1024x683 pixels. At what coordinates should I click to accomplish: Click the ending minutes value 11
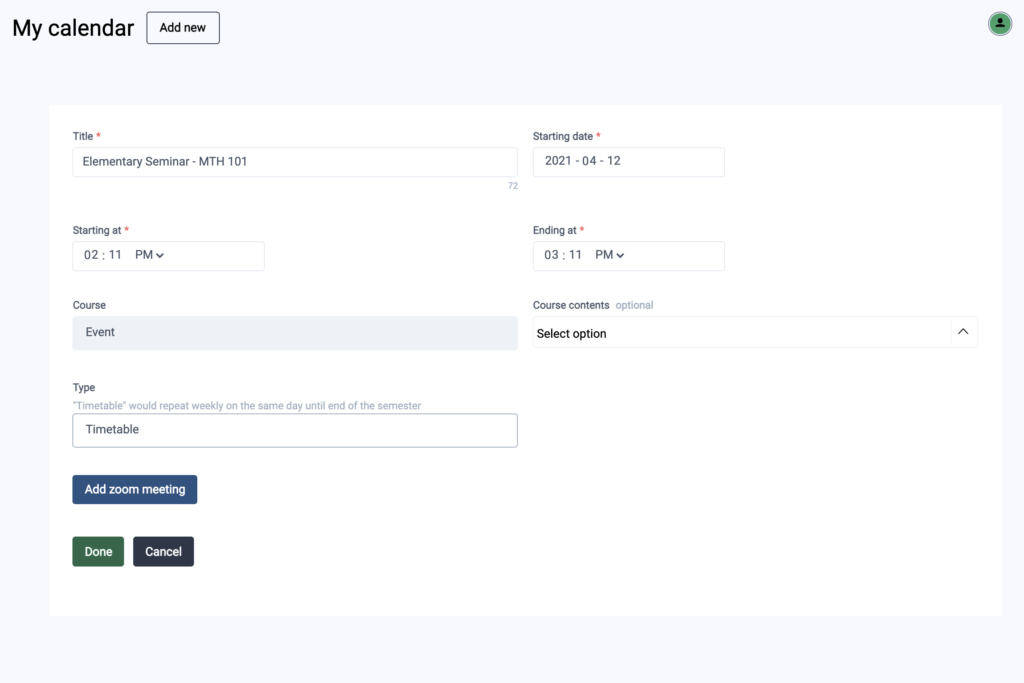[x=574, y=255]
